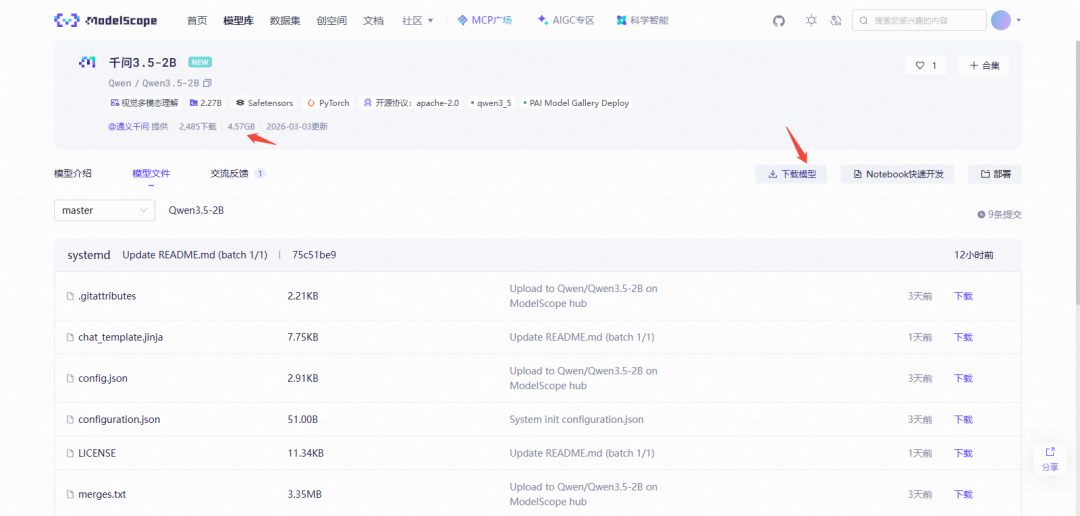The height and width of the screenshot is (516, 1080).
Task: Click the Safetensors tag
Action: point(264,103)
